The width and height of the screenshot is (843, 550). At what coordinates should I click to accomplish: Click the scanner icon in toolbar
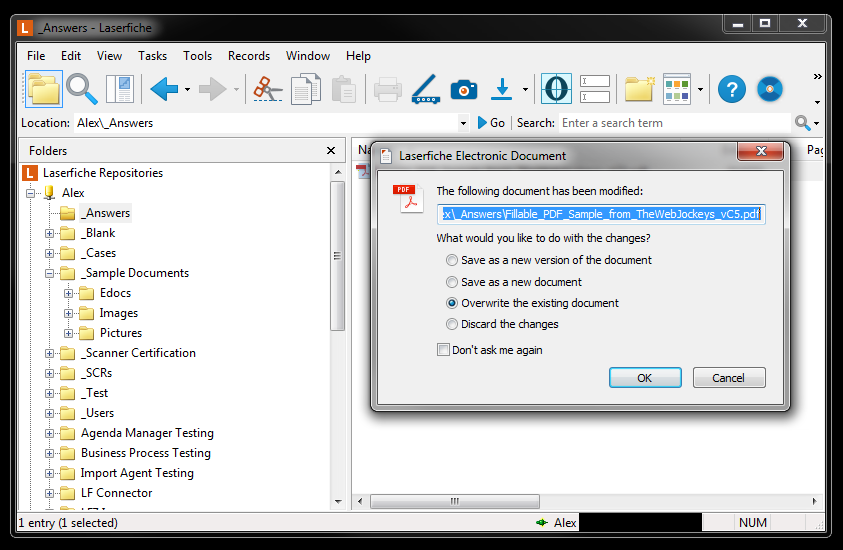tap(426, 89)
